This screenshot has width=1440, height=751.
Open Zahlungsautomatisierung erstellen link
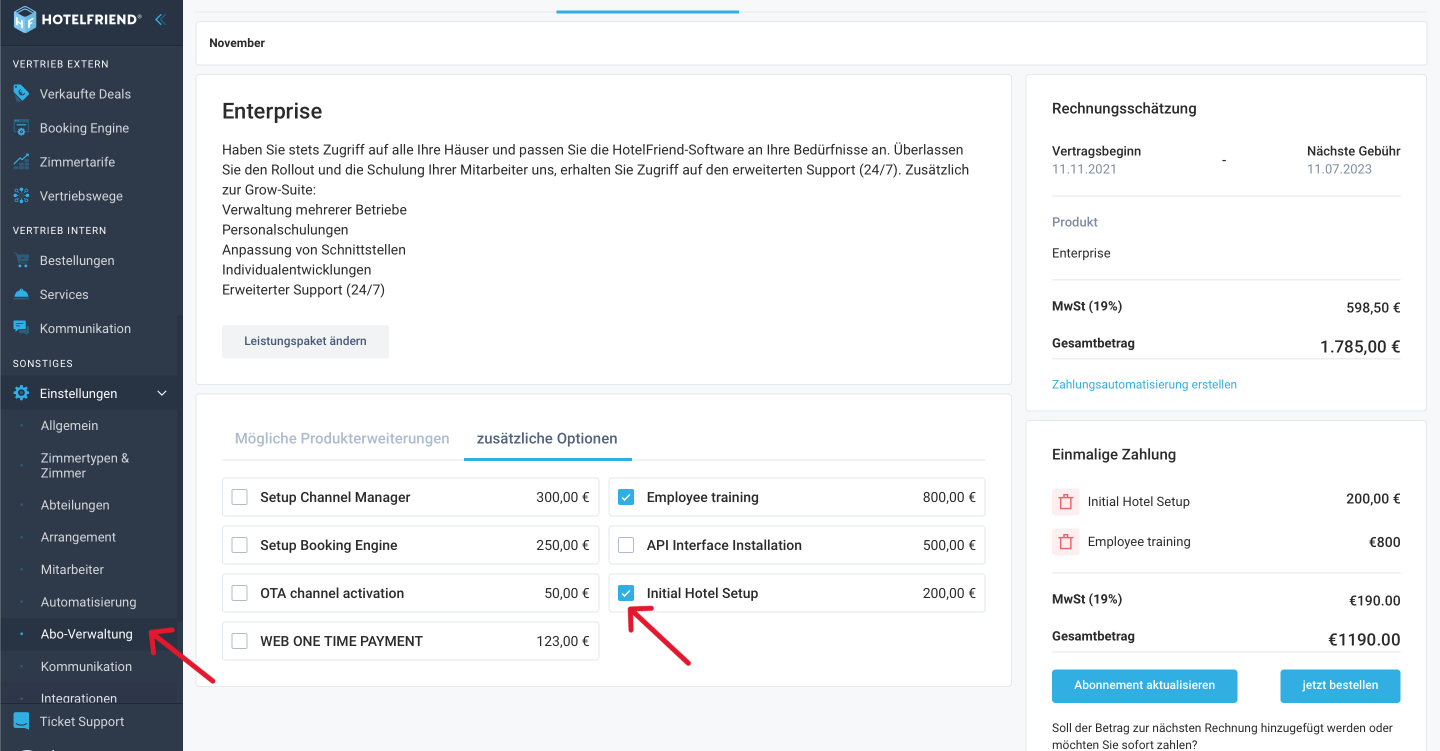[x=1144, y=384]
